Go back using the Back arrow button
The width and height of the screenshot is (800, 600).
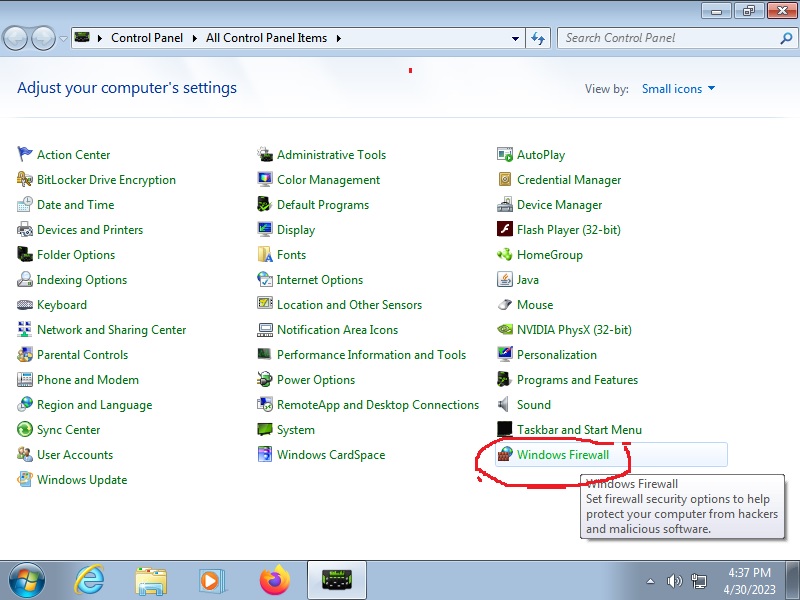15,38
